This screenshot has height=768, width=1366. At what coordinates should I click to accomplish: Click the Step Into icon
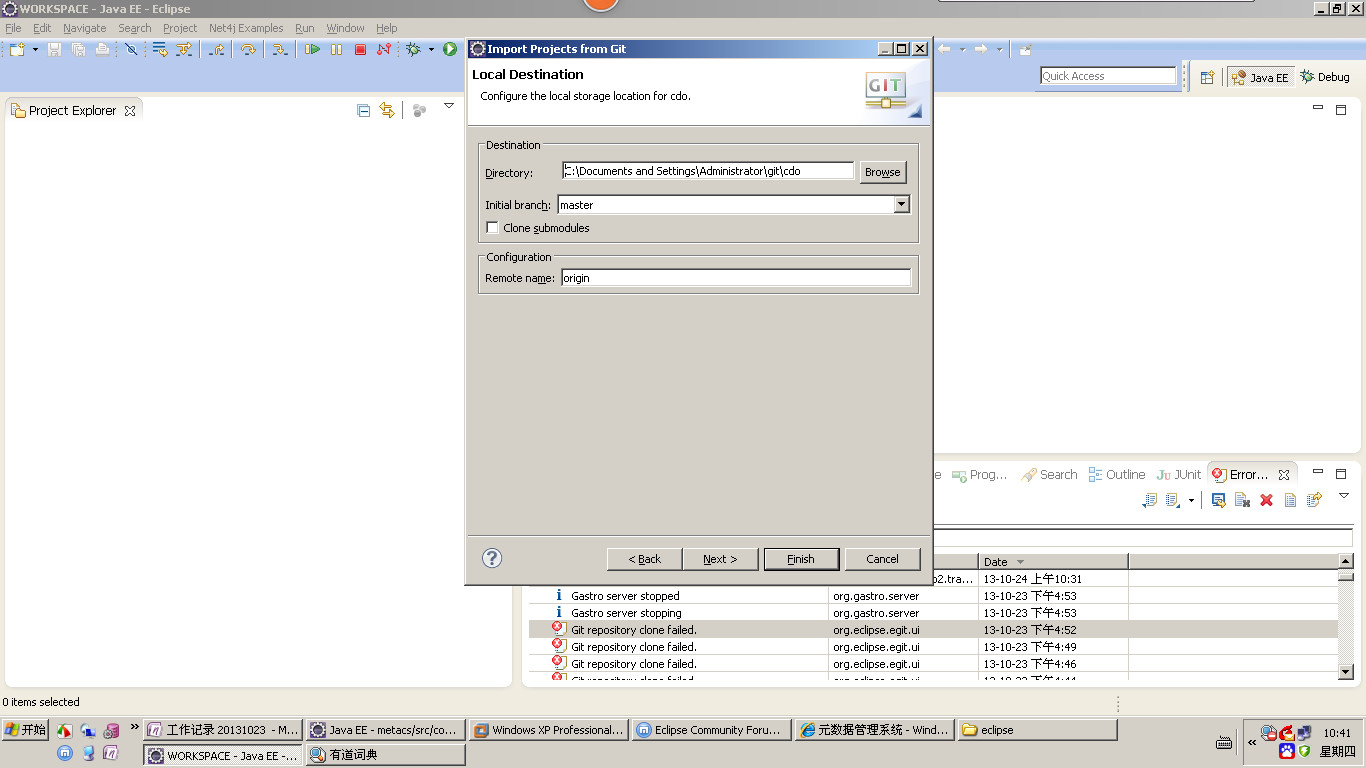tap(280, 49)
